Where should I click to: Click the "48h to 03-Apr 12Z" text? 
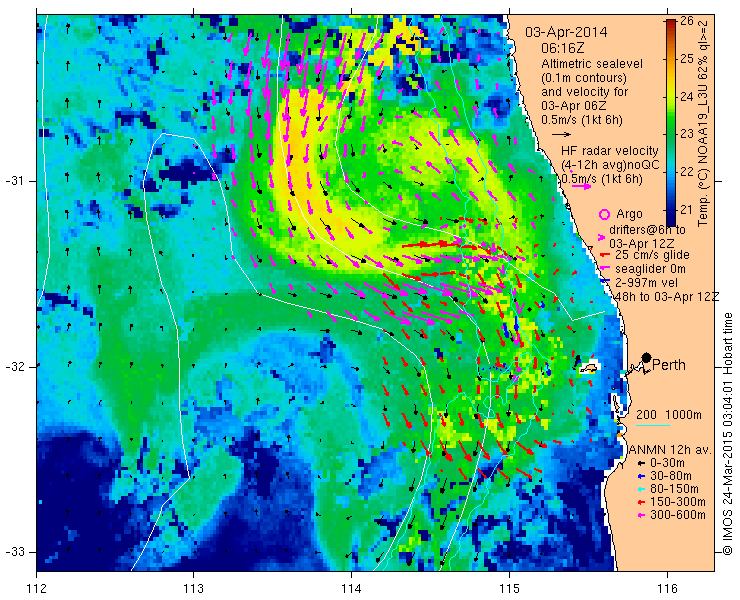click(x=666, y=296)
